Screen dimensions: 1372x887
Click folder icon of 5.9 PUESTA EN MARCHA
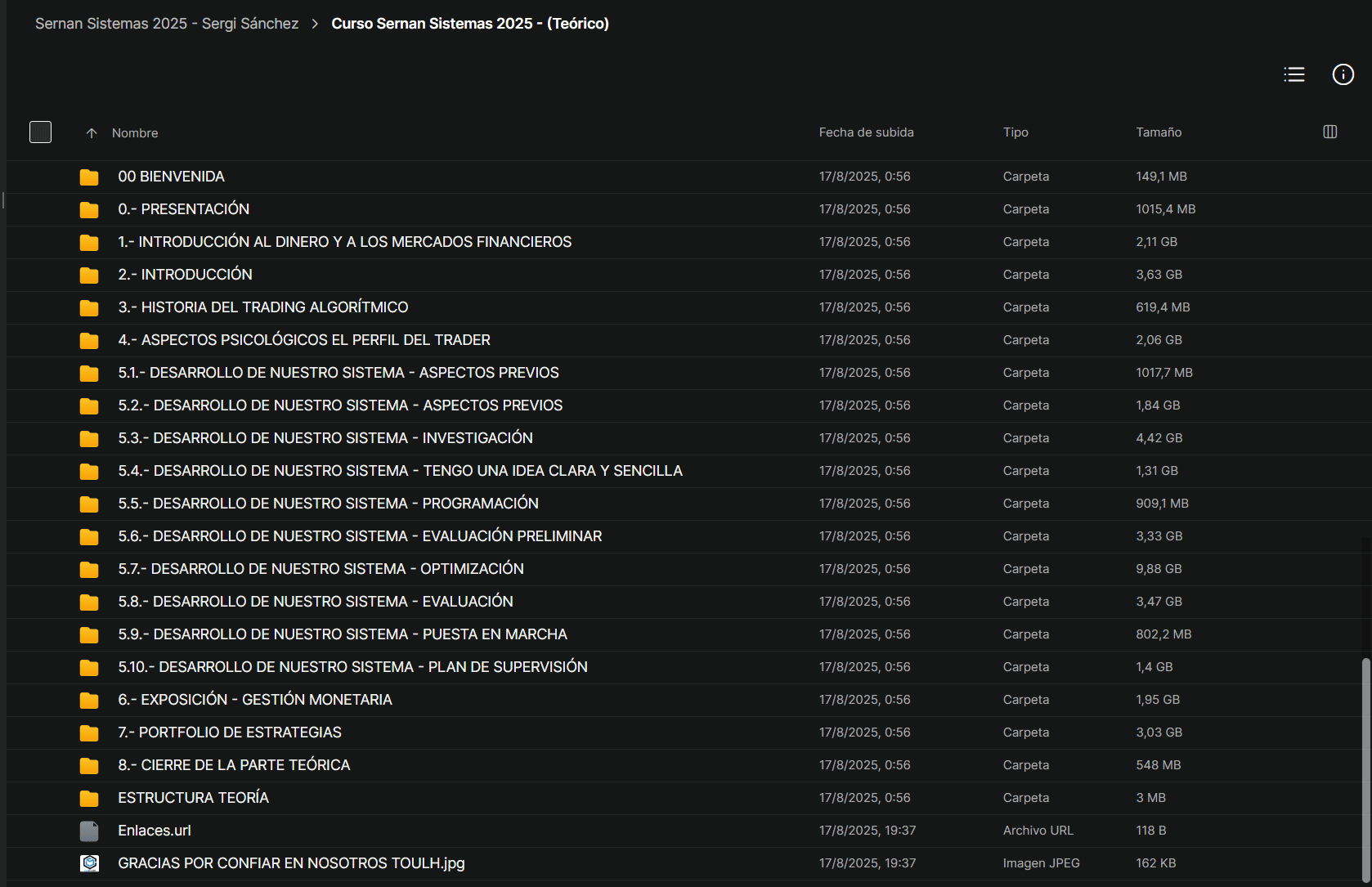coord(89,634)
